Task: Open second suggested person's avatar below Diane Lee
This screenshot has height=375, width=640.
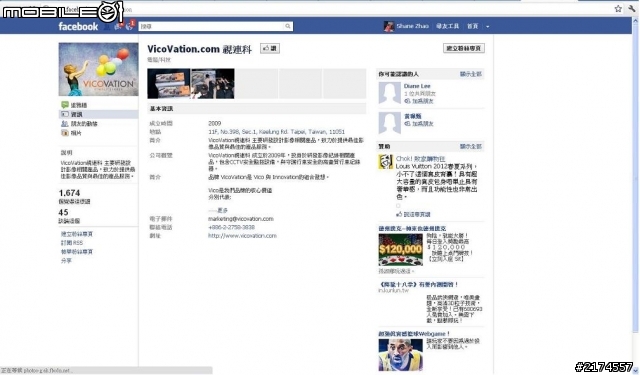Action: pyautogui.click(x=389, y=123)
